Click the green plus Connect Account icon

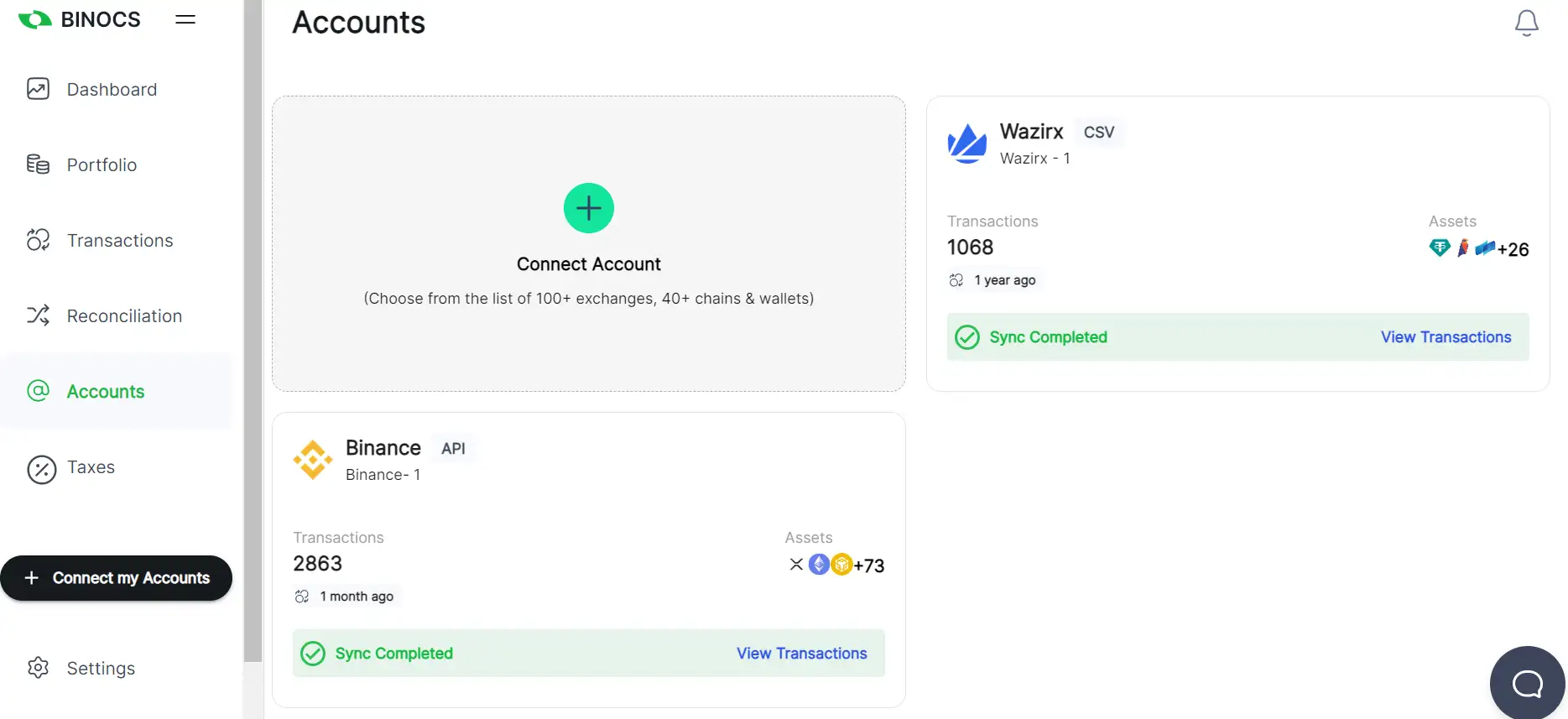(588, 208)
